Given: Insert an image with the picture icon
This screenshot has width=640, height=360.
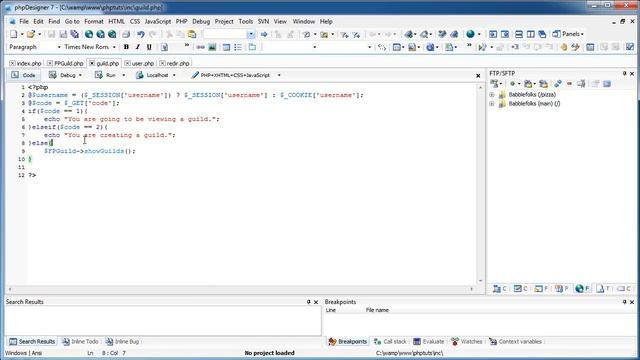Looking at the screenshot, I should pyautogui.click(x=212, y=47).
